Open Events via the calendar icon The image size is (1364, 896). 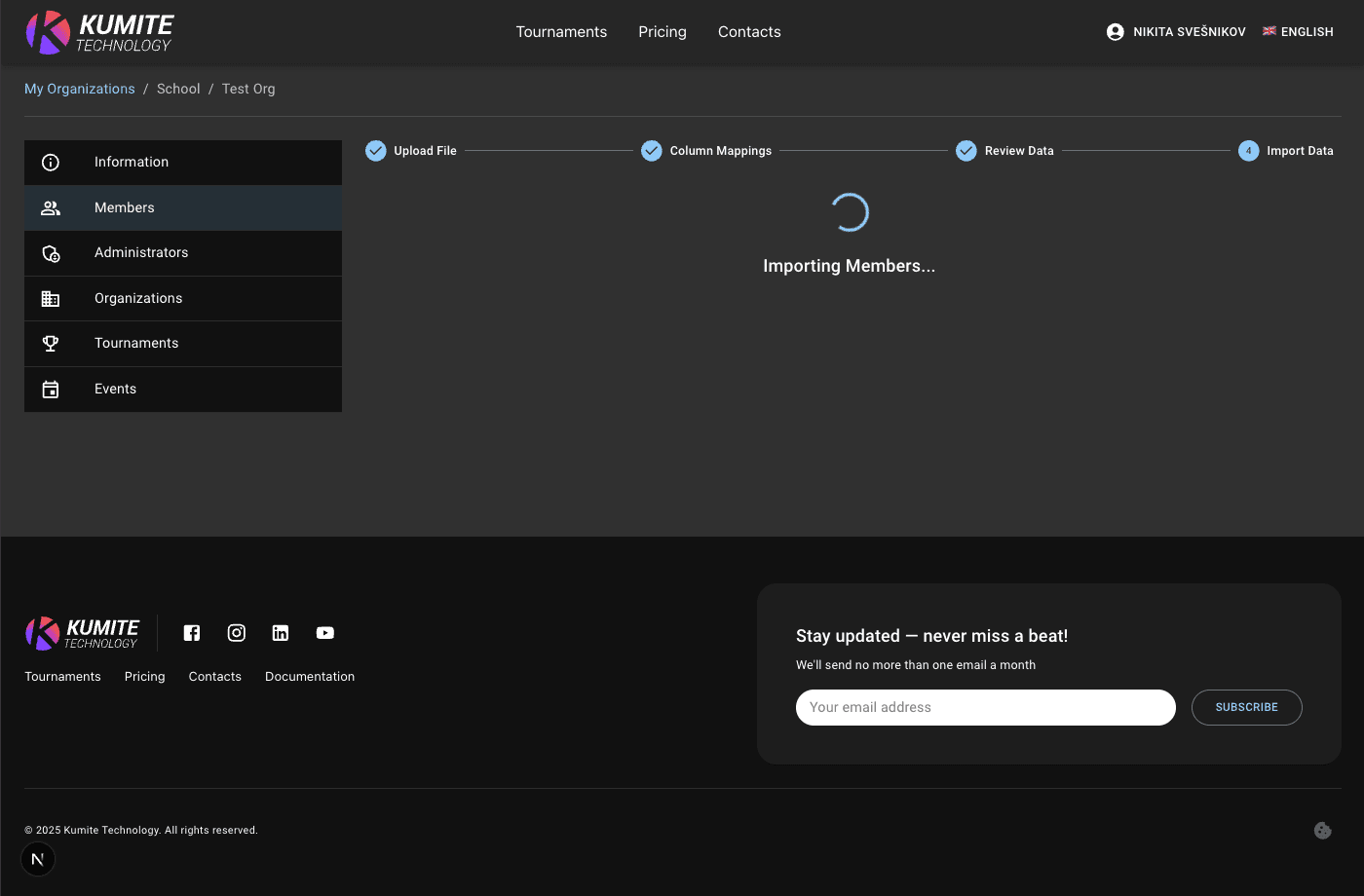[x=51, y=389]
